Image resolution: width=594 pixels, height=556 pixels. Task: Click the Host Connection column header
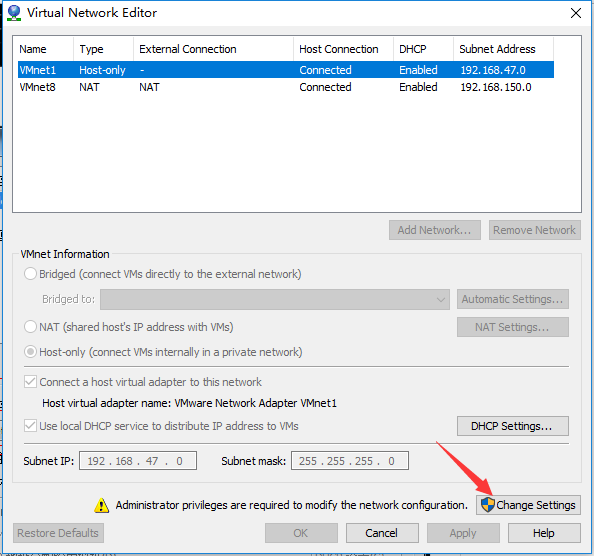click(343, 49)
